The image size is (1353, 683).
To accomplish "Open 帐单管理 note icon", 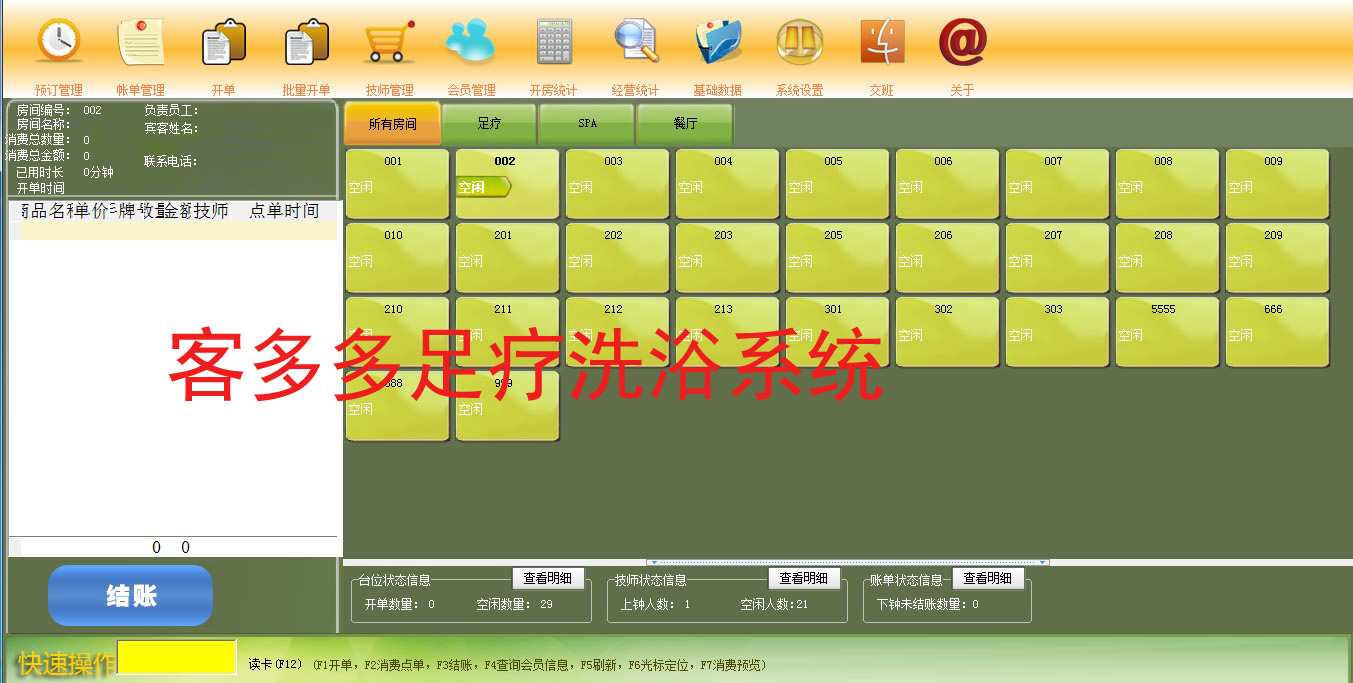I will (x=141, y=42).
